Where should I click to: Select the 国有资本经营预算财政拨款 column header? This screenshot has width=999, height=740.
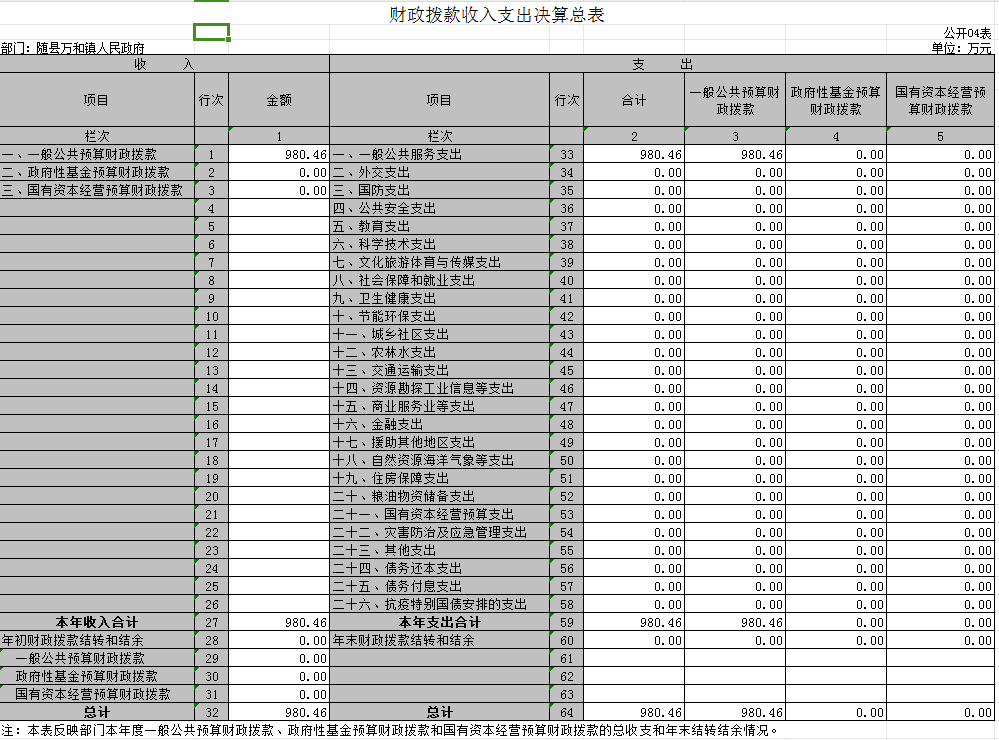tap(940, 100)
